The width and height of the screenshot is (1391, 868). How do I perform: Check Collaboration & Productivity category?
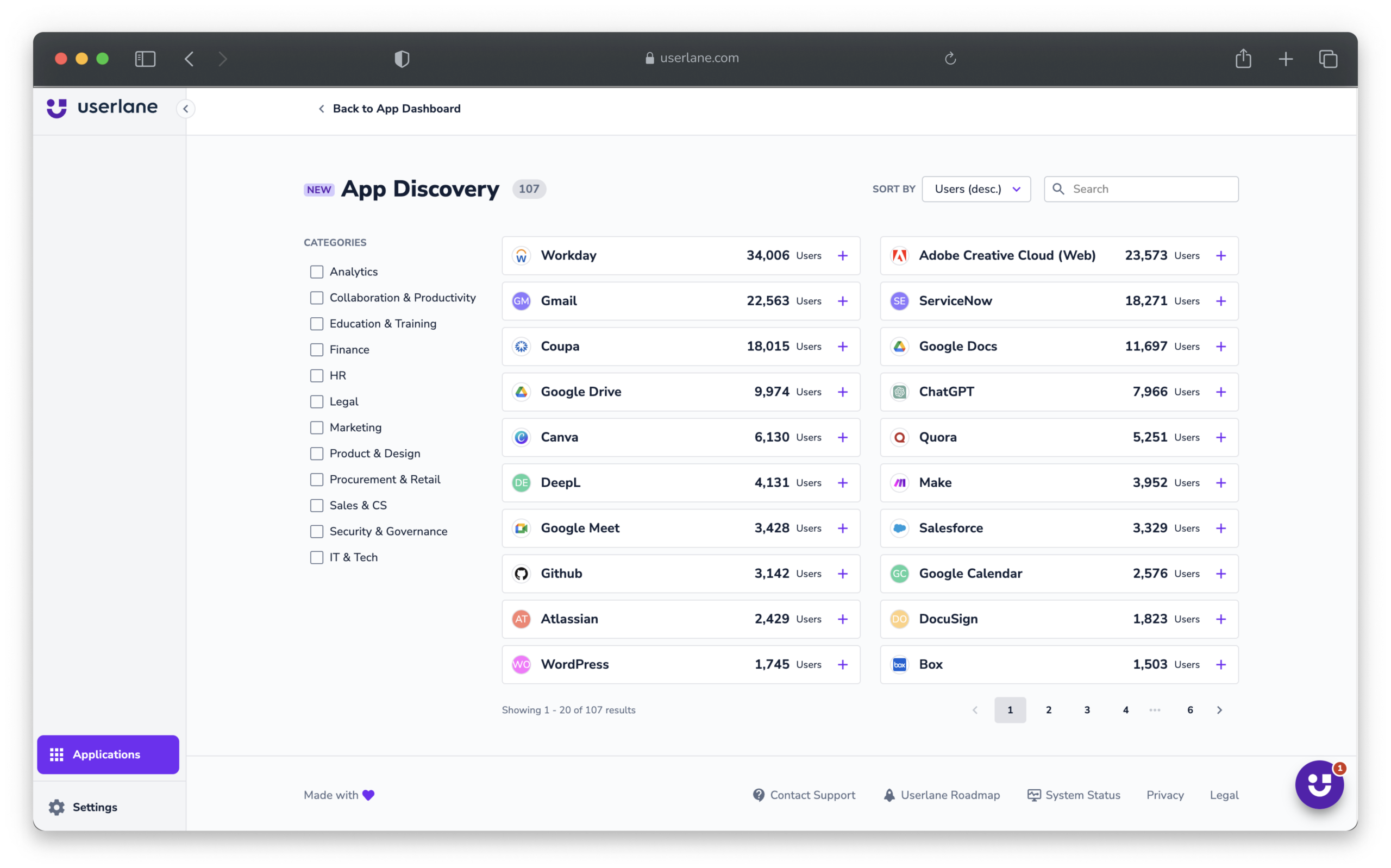click(x=316, y=297)
